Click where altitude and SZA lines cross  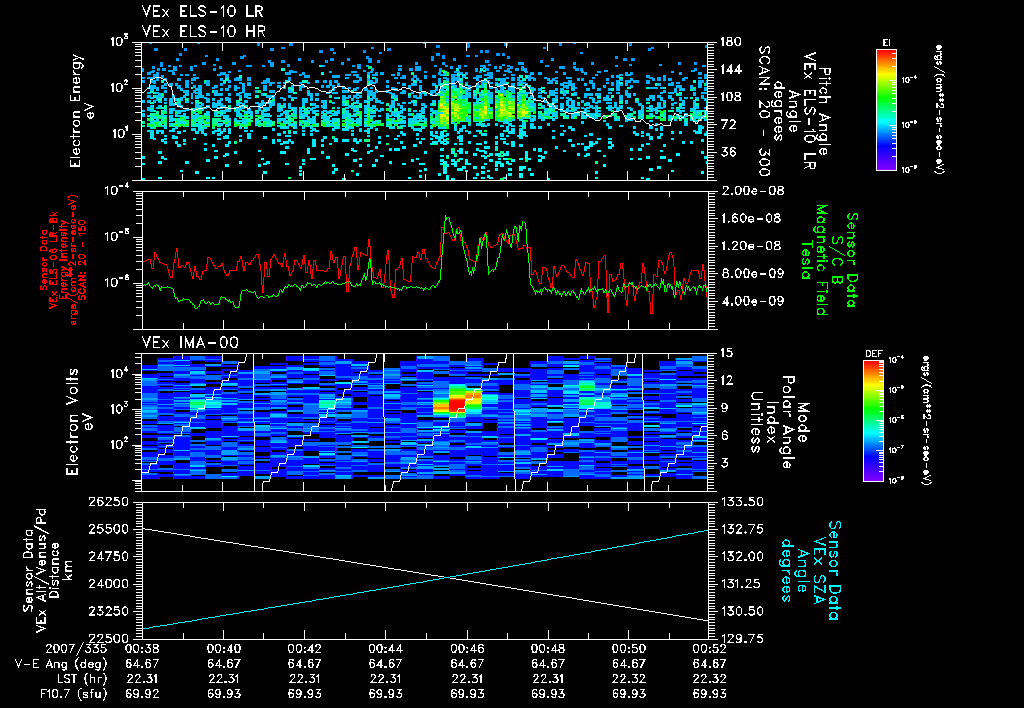(x=447, y=577)
